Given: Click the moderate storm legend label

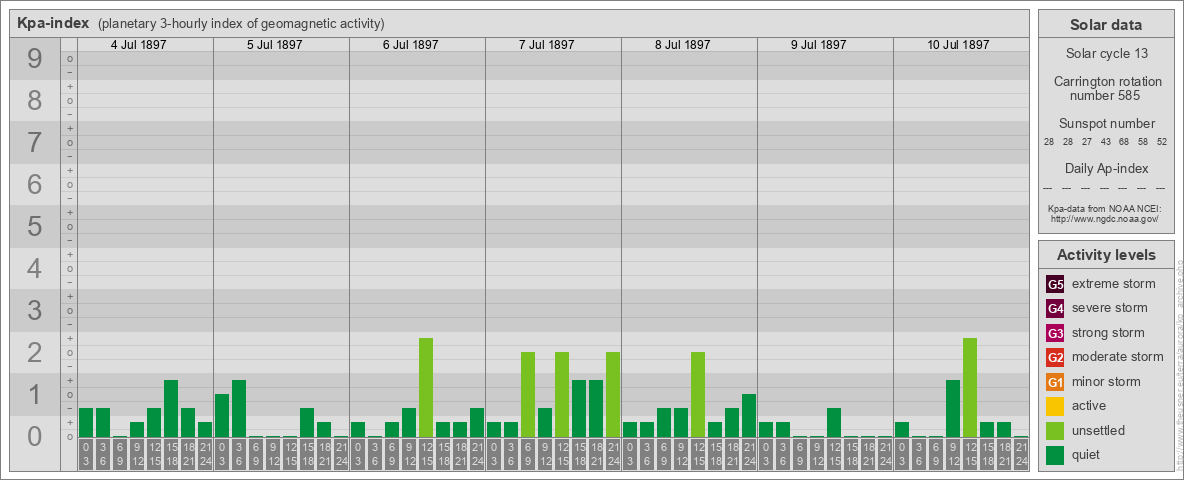Looking at the screenshot, I should pos(1118,357).
